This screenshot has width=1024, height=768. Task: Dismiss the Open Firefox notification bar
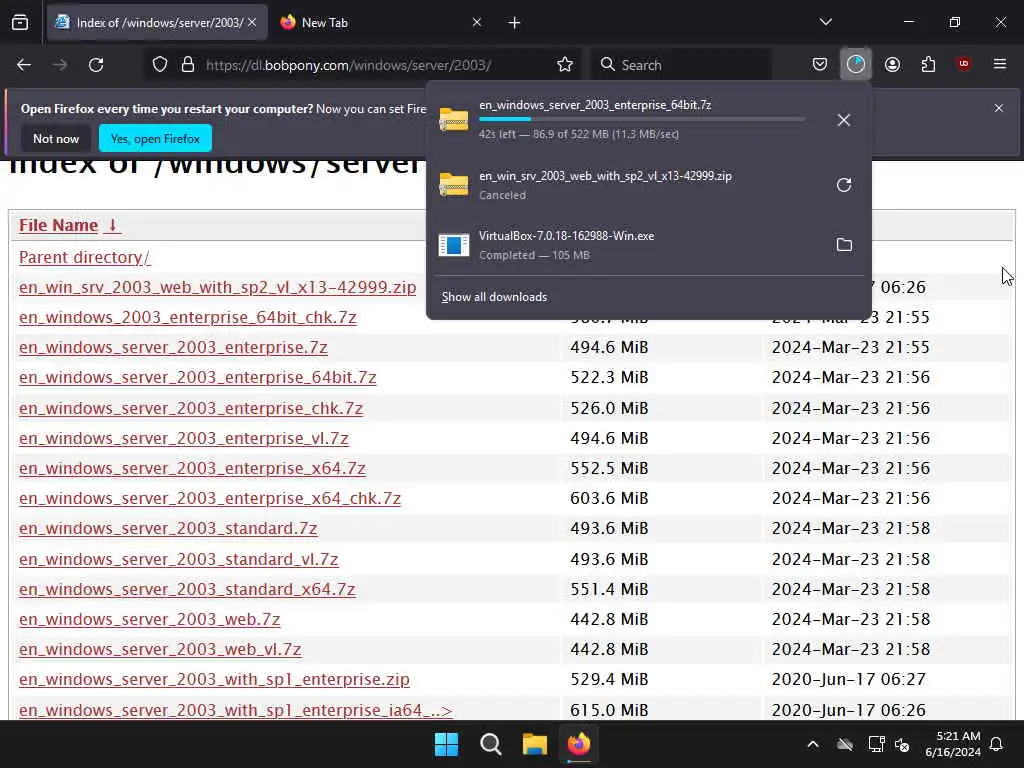point(999,108)
